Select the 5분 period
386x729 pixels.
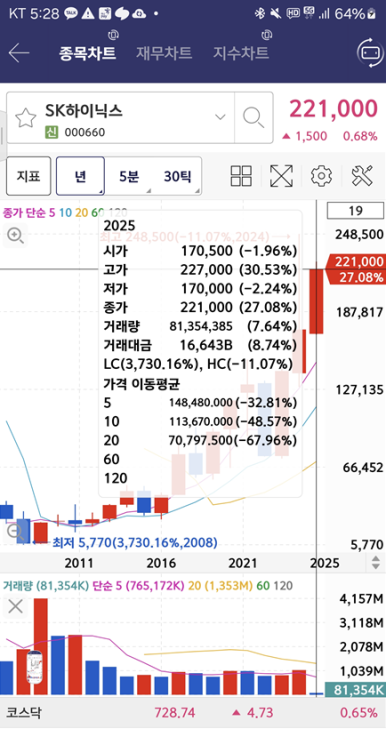(129, 176)
